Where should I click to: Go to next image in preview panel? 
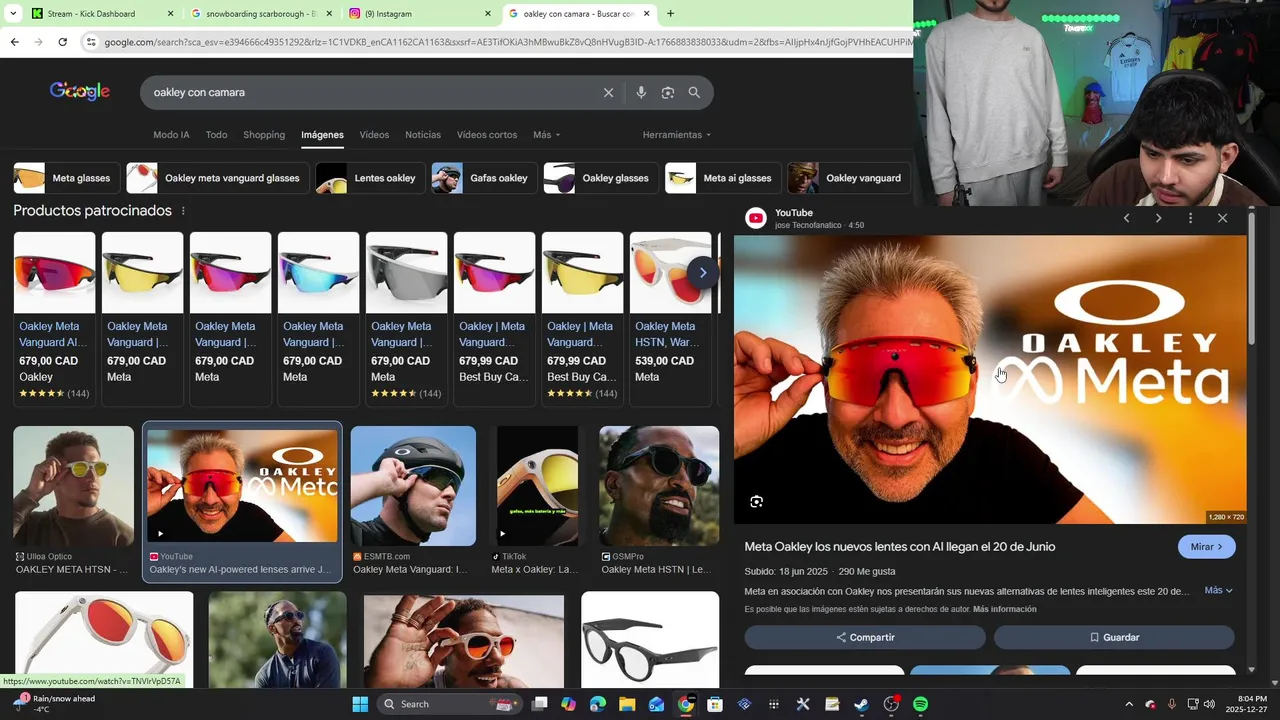click(1158, 218)
